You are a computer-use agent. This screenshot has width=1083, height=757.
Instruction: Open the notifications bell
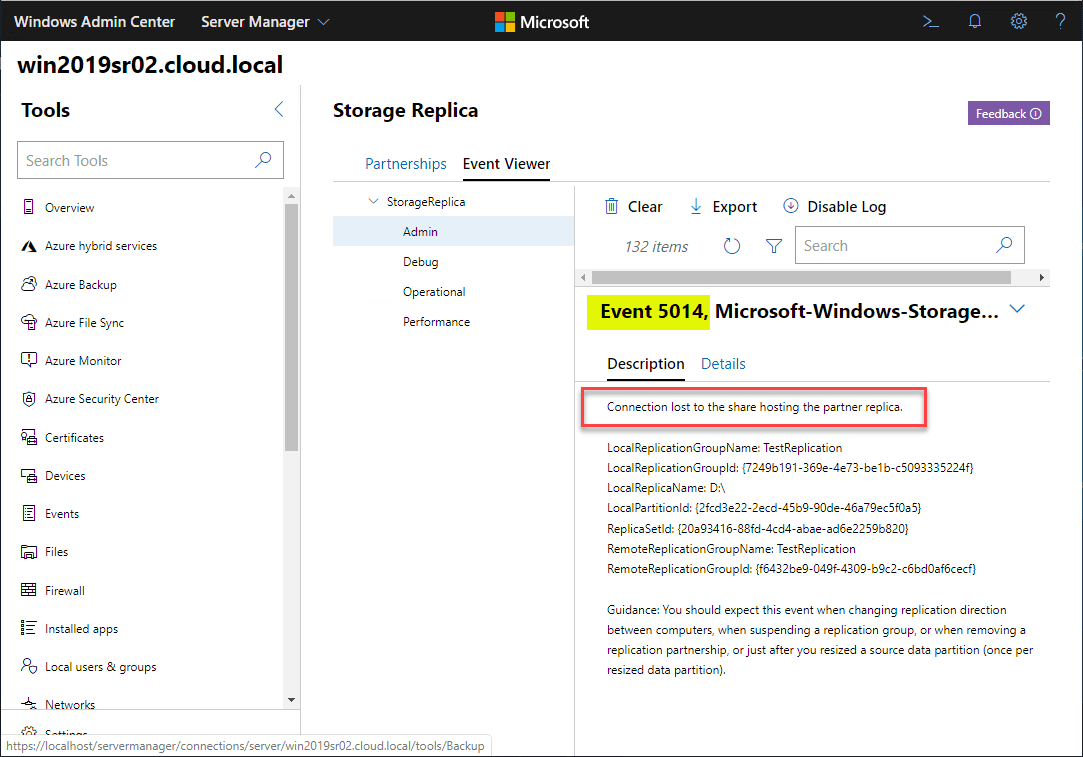pos(975,21)
